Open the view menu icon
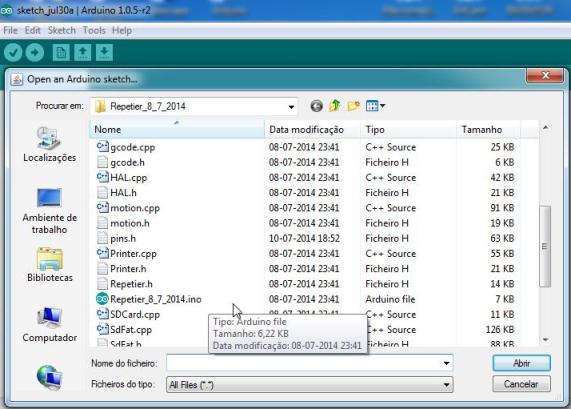 click(375, 106)
